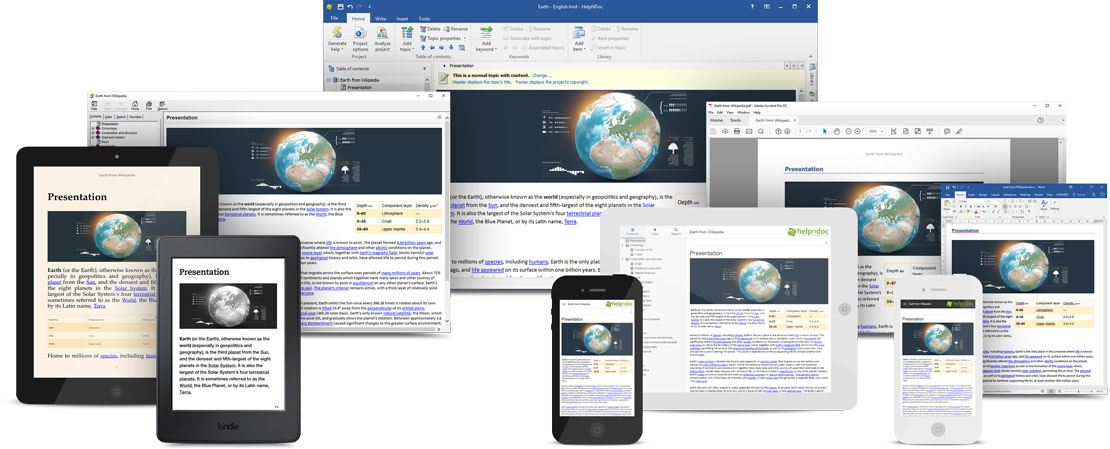Click the Analyze project icon

(x=383, y=34)
